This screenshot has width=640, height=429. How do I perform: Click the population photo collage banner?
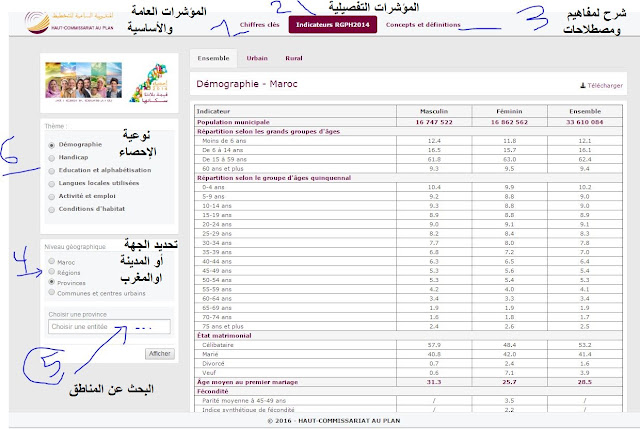(83, 80)
